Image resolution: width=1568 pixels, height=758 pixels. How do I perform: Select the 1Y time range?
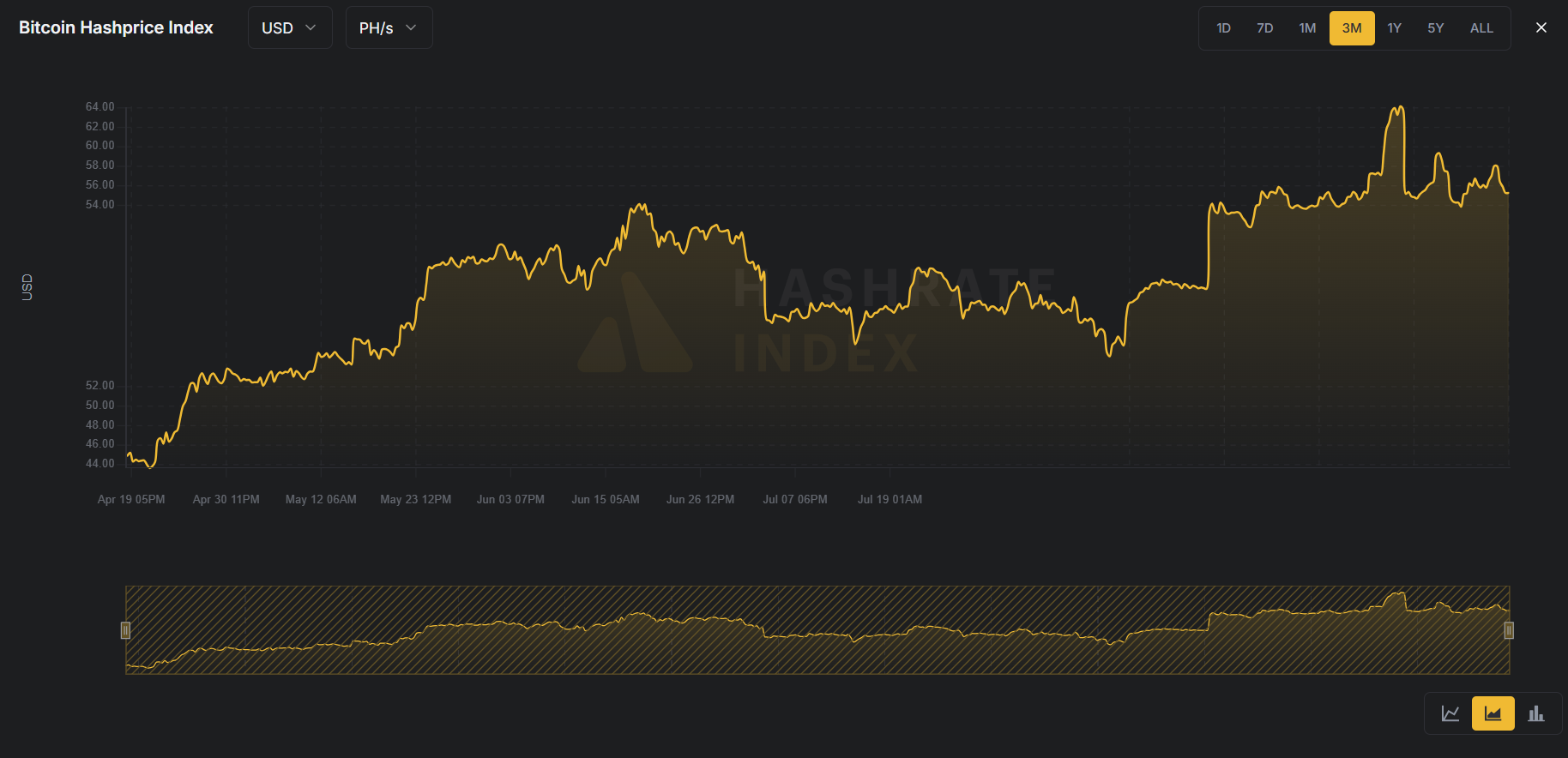tap(1395, 28)
